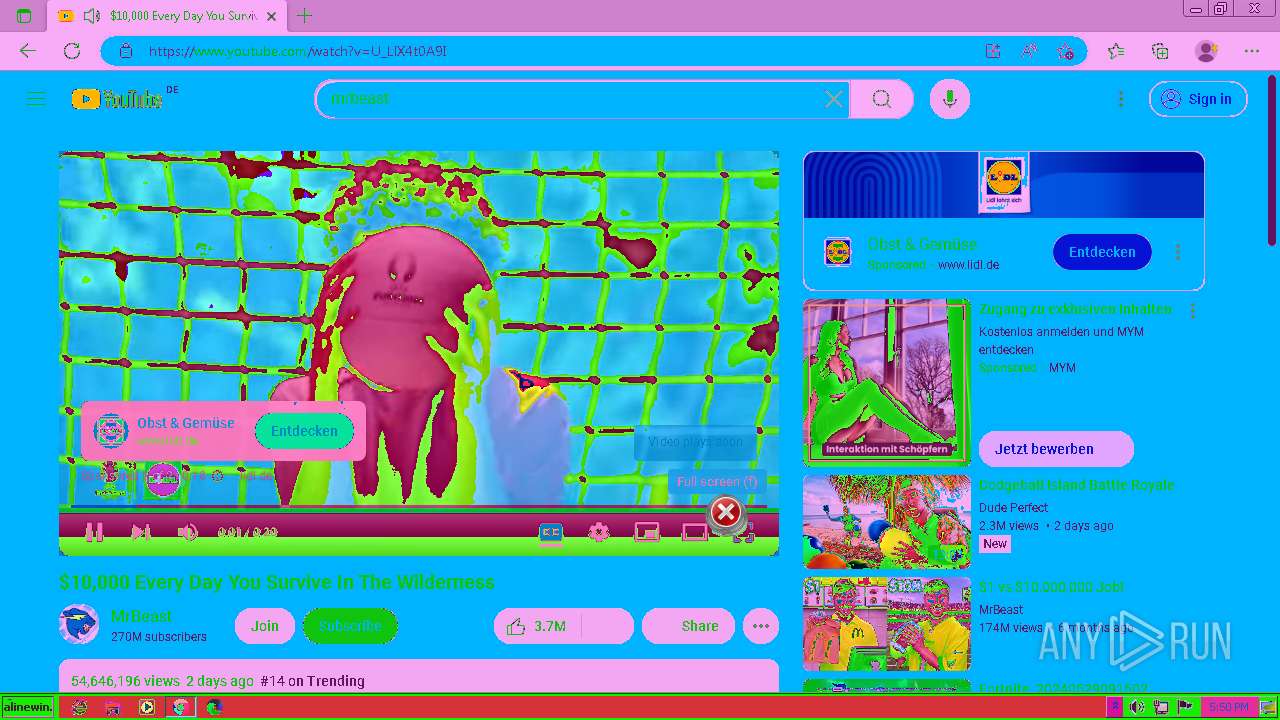
Task: Click system tray volume icon
Action: 1138,707
